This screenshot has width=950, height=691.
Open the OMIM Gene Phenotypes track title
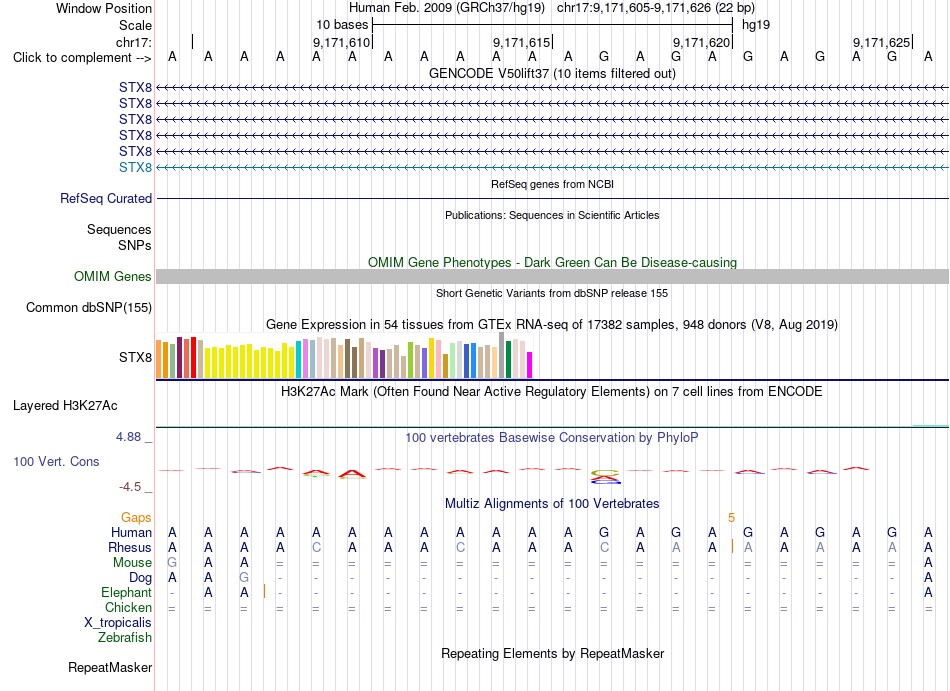point(552,262)
